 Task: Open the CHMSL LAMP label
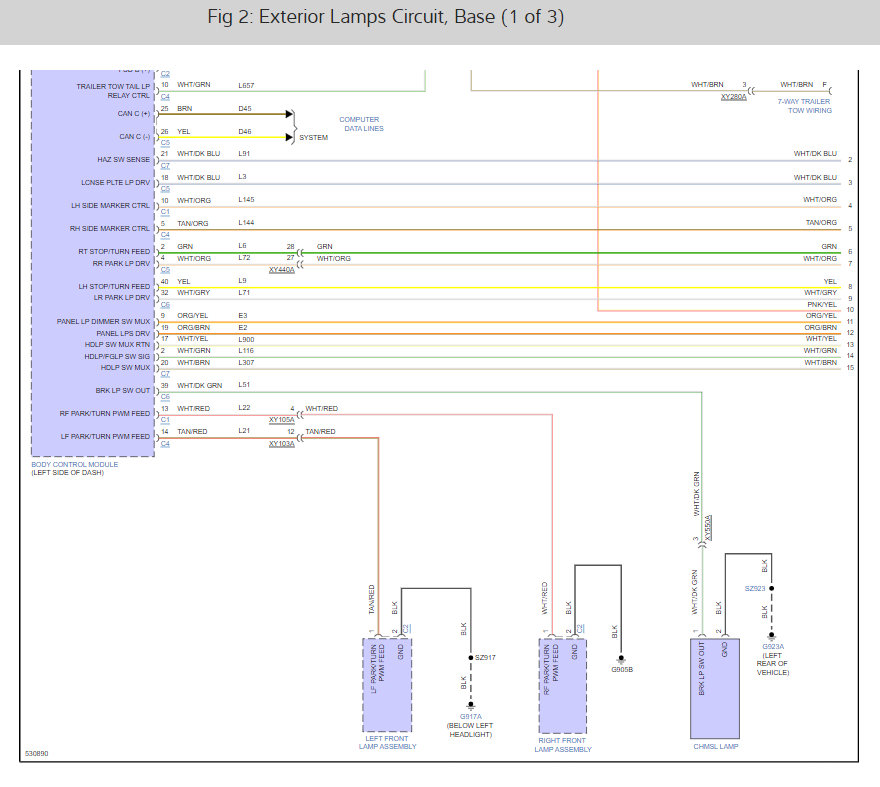716,747
